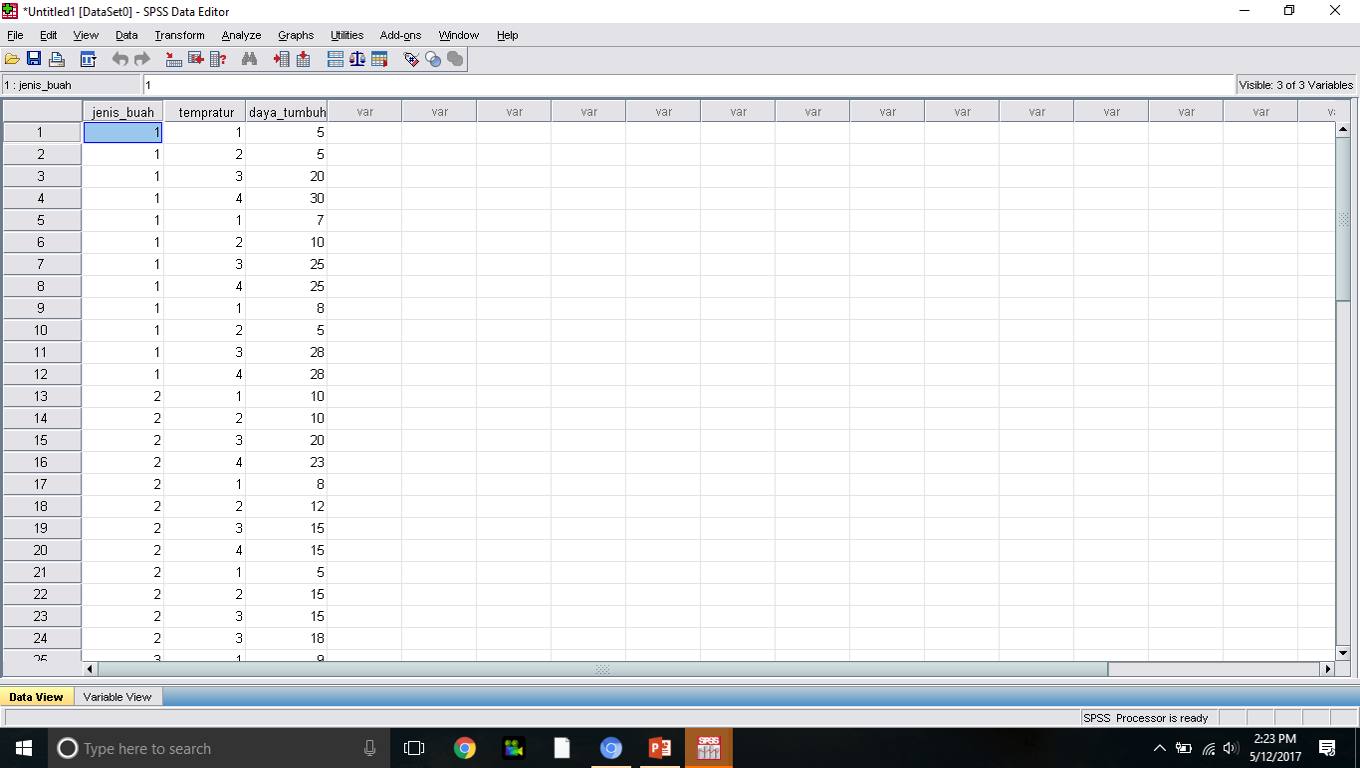
Task: Click the Insert Cases toolbar icon
Action: pos(281,60)
